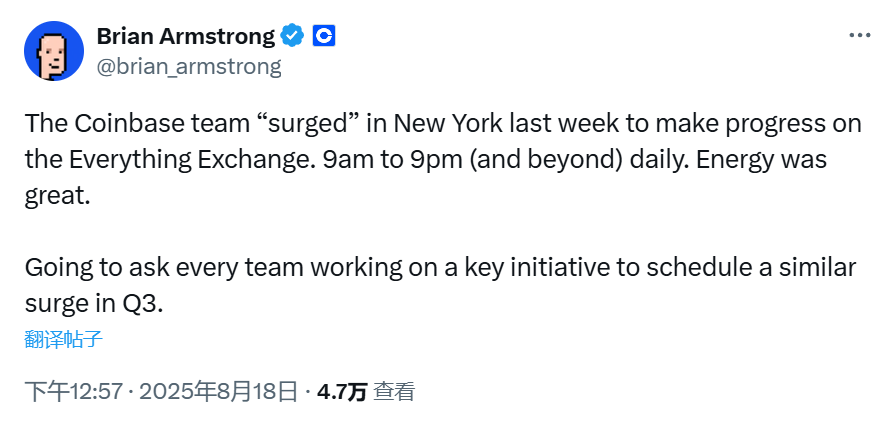The image size is (896, 430).
Task: Click the 2025年8月18日 post date
Action: pos(218,392)
